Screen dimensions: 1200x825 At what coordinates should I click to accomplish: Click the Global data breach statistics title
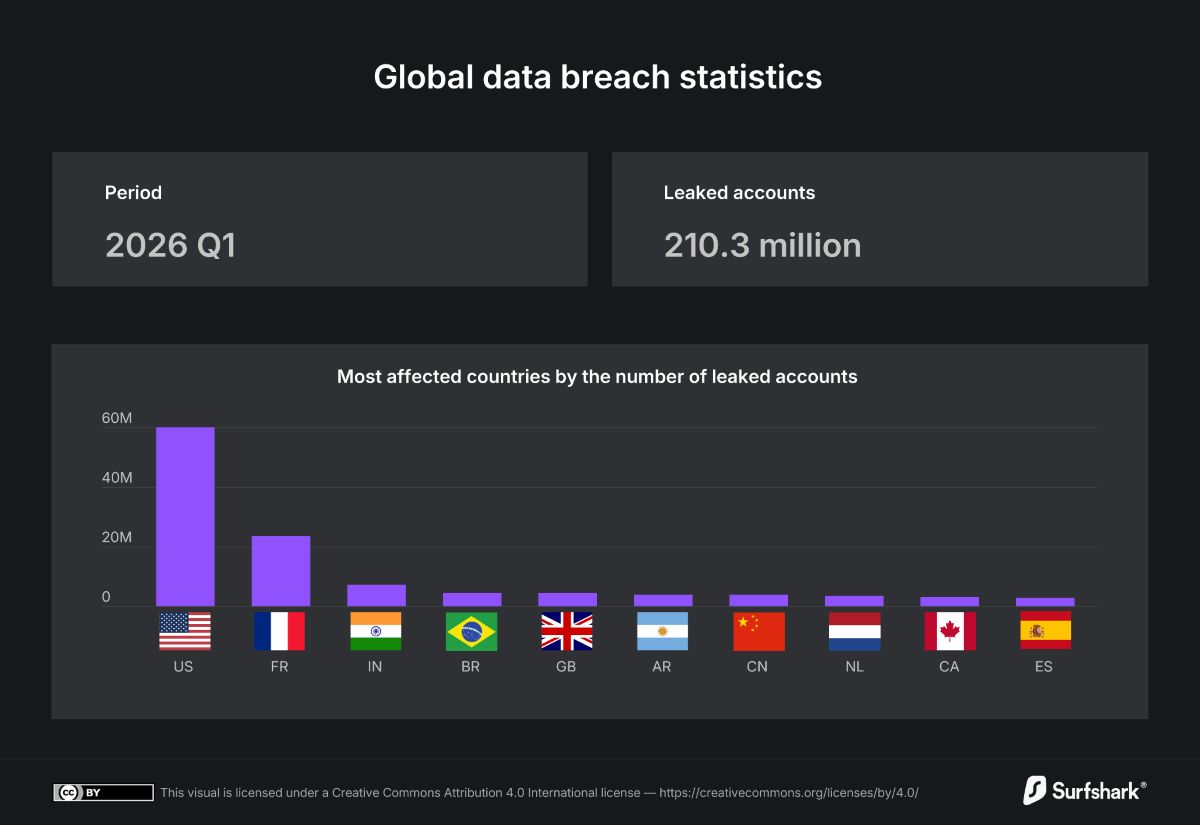[x=598, y=77]
